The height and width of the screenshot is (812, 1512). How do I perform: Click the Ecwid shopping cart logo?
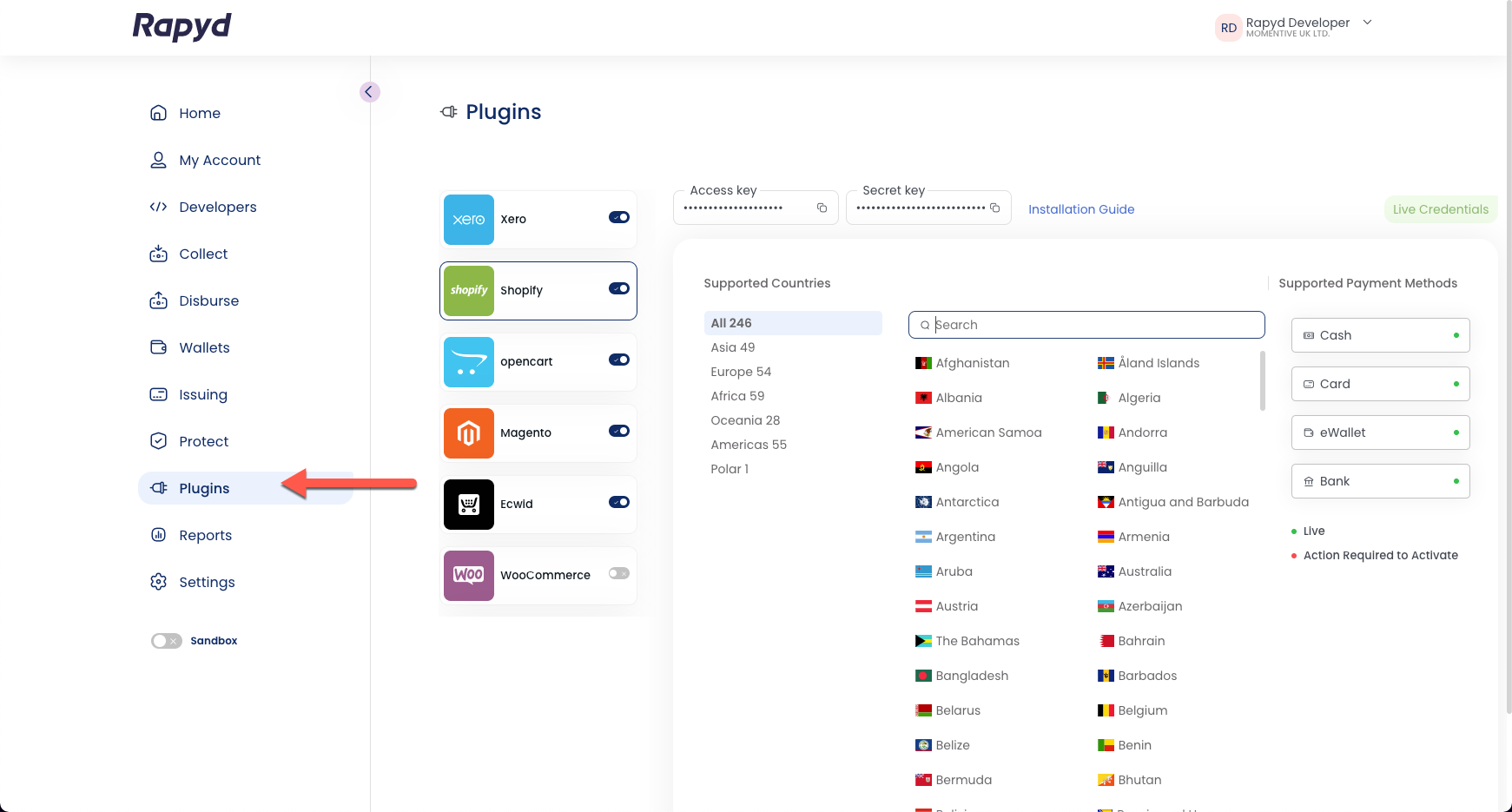469,505
